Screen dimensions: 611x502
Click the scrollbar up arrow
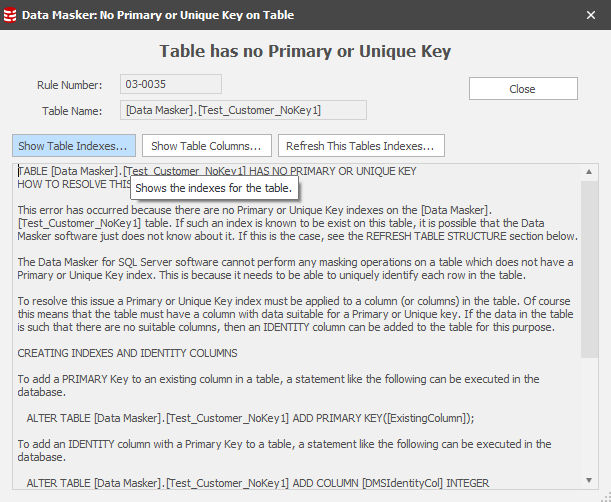(591, 170)
